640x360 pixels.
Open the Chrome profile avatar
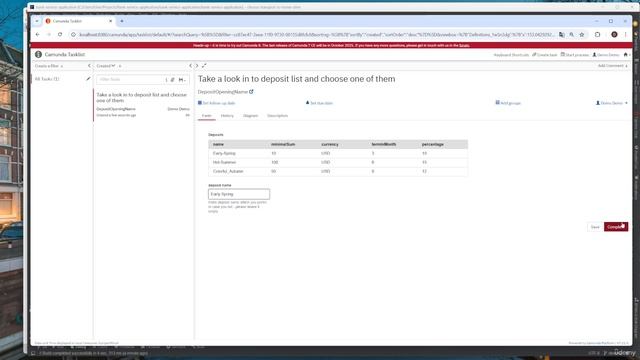(x=614, y=35)
